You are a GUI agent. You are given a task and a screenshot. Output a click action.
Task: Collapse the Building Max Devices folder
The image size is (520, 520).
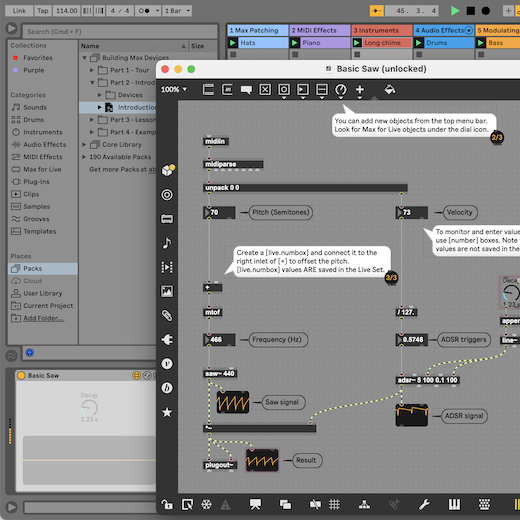click(x=84, y=58)
